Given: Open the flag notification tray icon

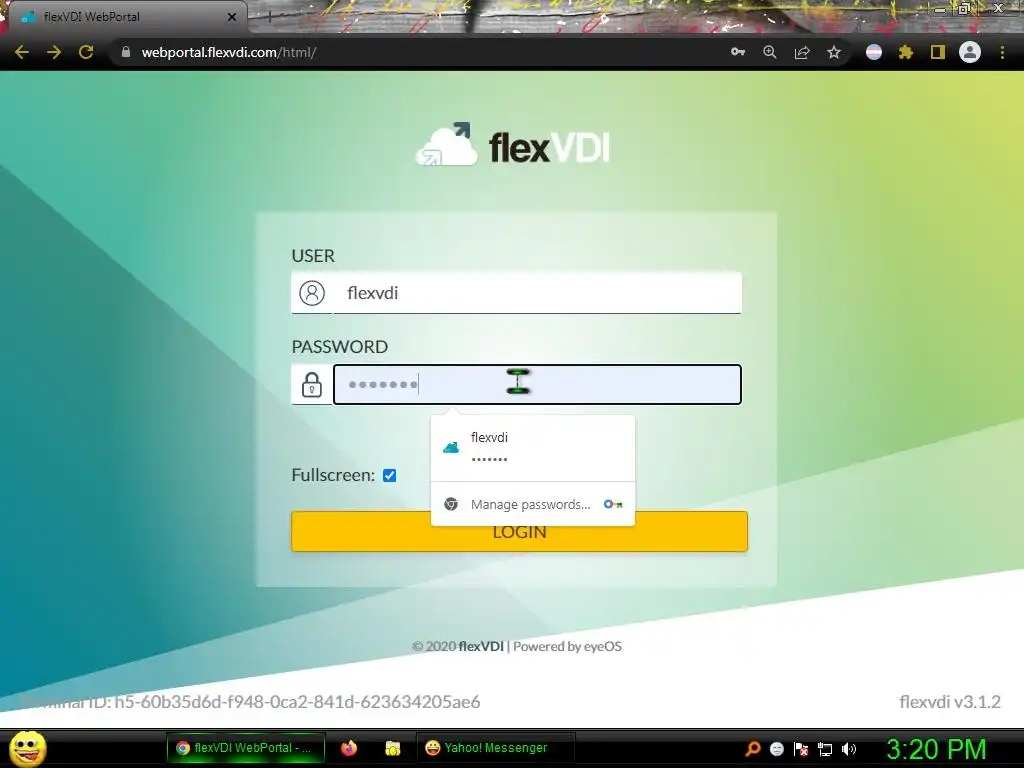Looking at the screenshot, I should pyautogui.click(x=801, y=749).
